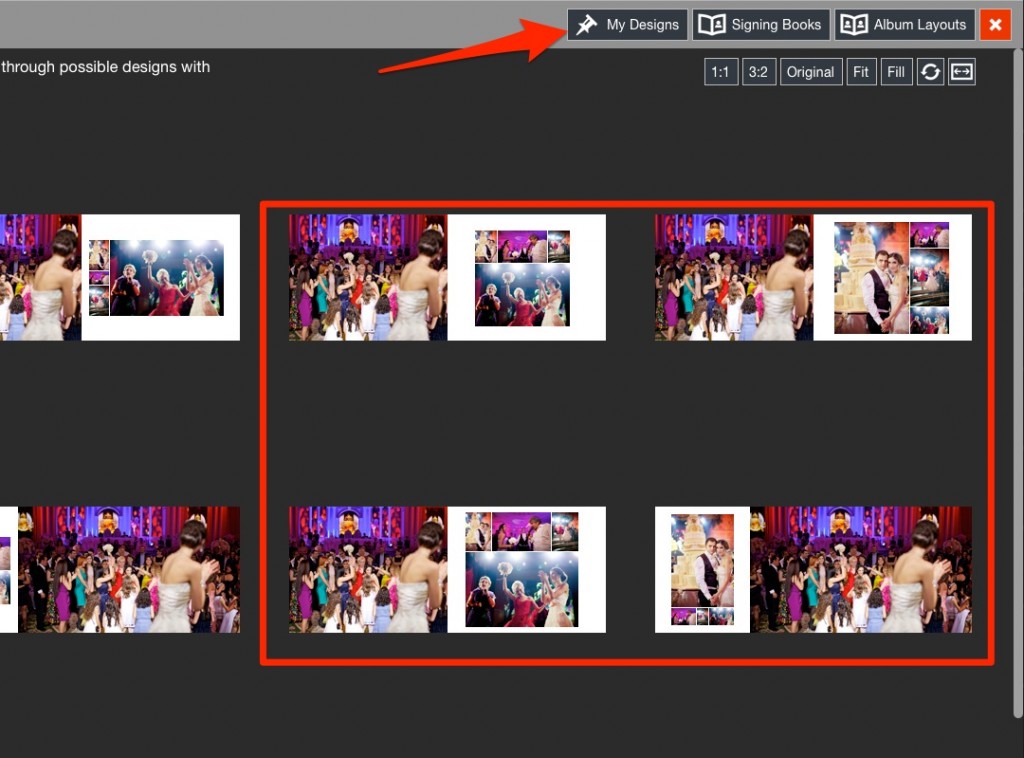Click the horizontal flip arrows icon

point(962,72)
